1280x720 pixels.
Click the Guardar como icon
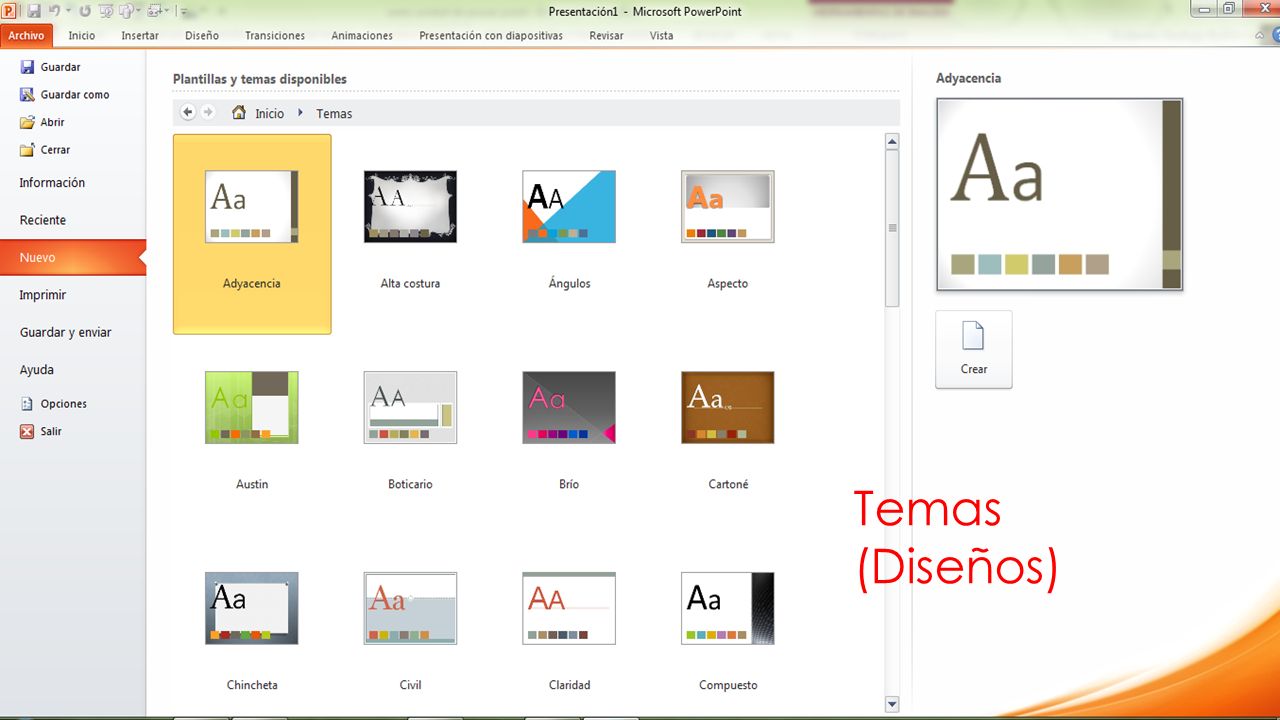pyautogui.click(x=27, y=95)
